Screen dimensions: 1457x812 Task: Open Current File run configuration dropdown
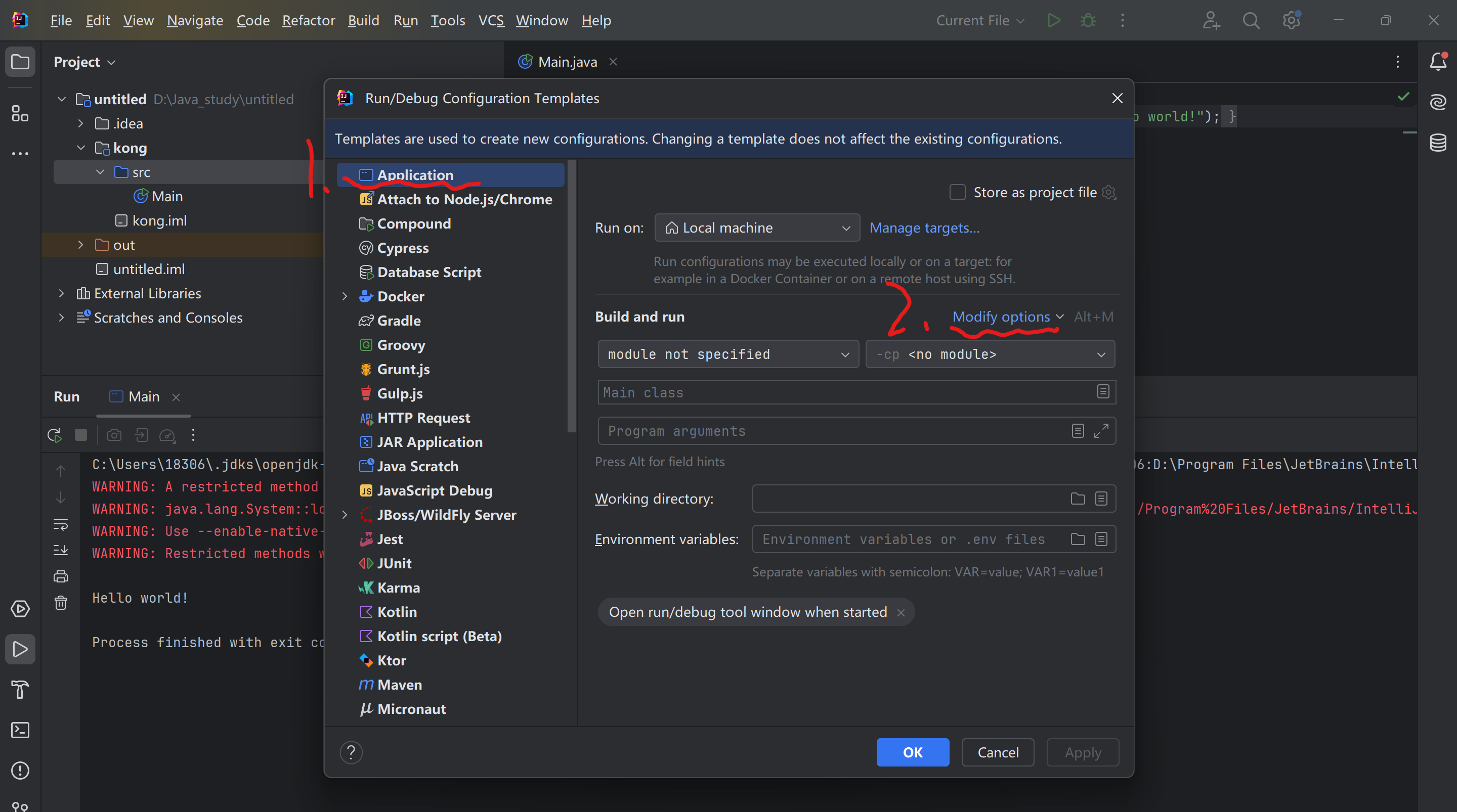click(x=979, y=20)
